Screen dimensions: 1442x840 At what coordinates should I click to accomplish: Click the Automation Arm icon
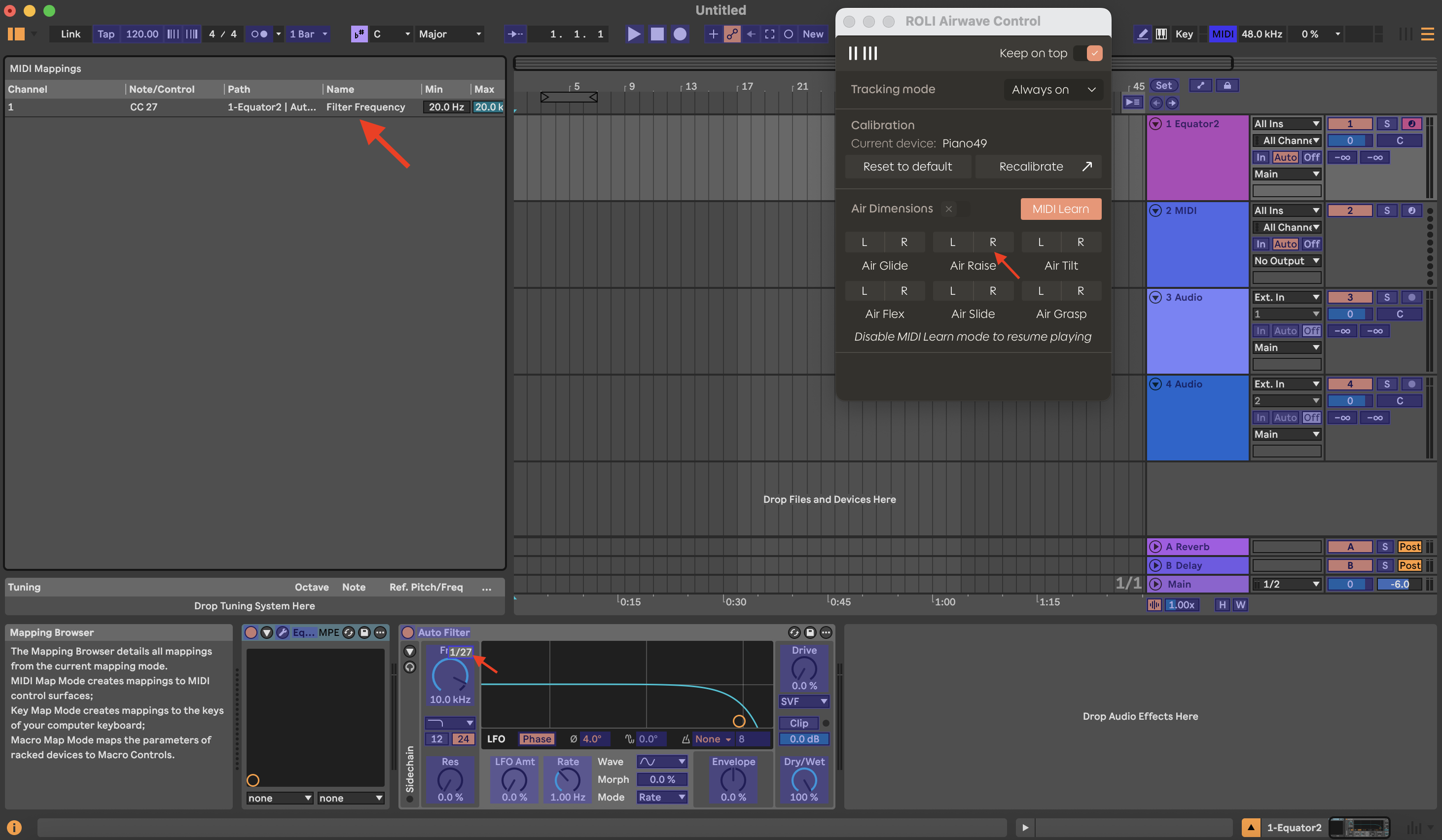click(732, 34)
